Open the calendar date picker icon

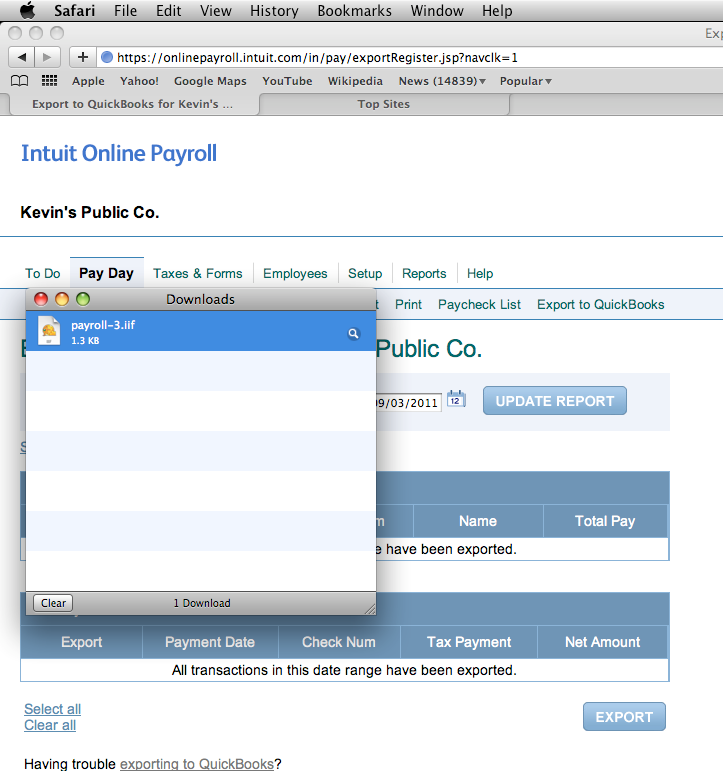click(x=456, y=399)
